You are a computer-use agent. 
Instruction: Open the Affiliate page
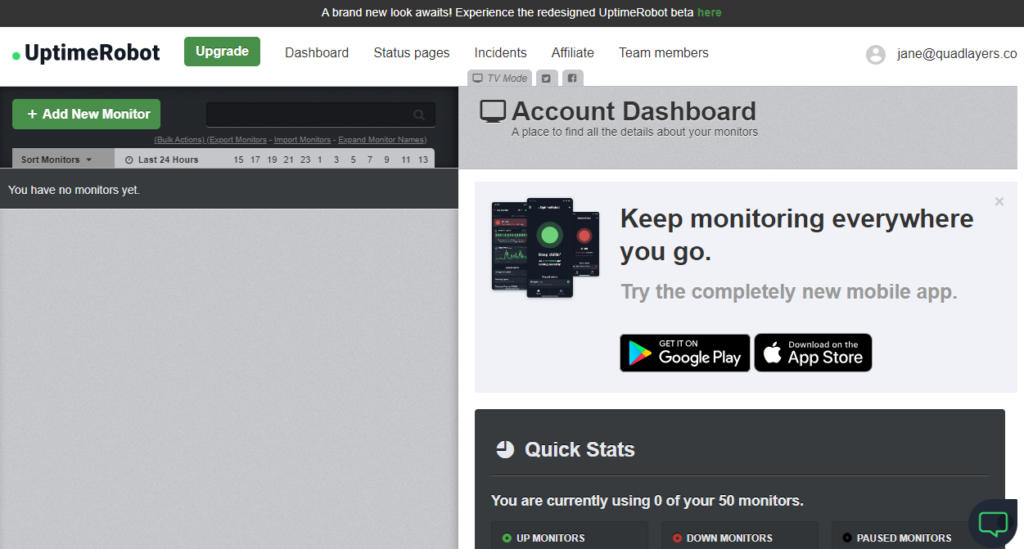tap(573, 53)
